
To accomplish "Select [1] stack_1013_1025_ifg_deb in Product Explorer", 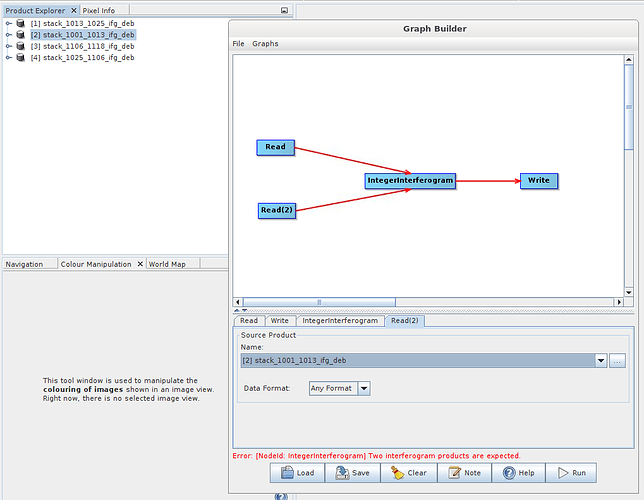I will click(x=83, y=23).
